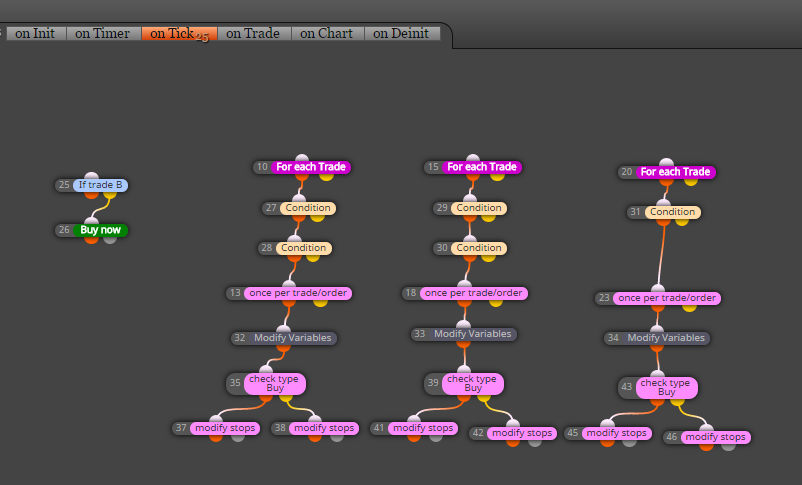This screenshot has width=802, height=485.
Task: Click the orange output of modify stops 41
Action: [414, 437]
